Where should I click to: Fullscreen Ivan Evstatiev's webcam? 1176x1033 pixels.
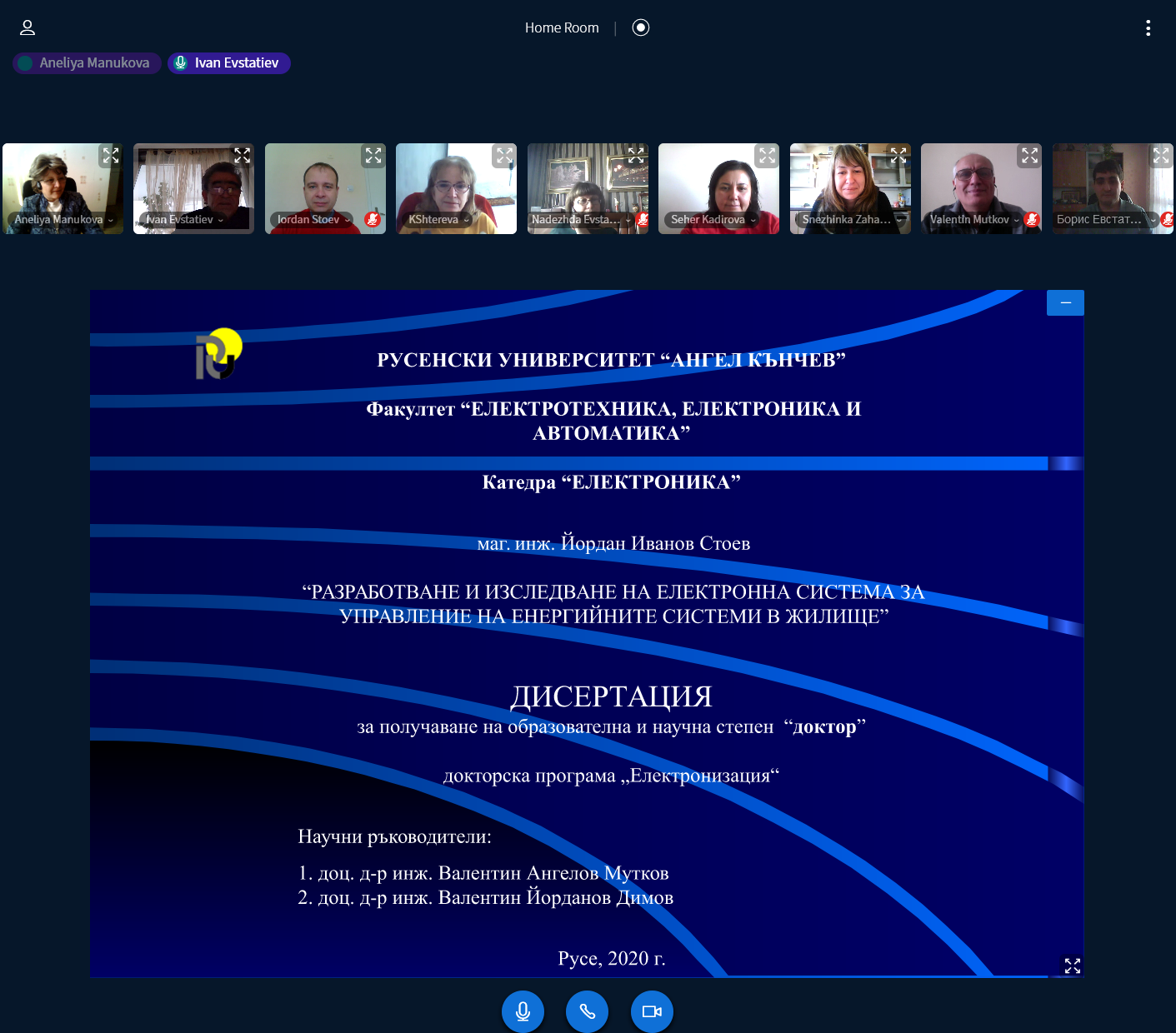point(243,155)
